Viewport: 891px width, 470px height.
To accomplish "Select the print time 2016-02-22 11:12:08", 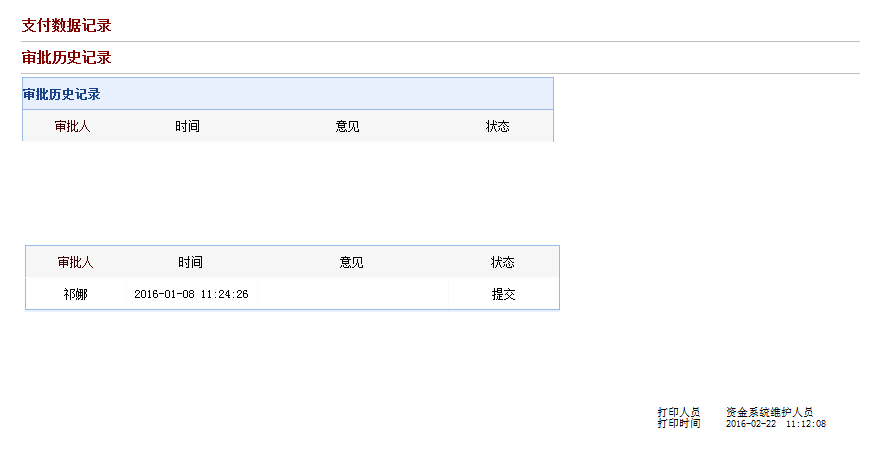I will (776, 423).
